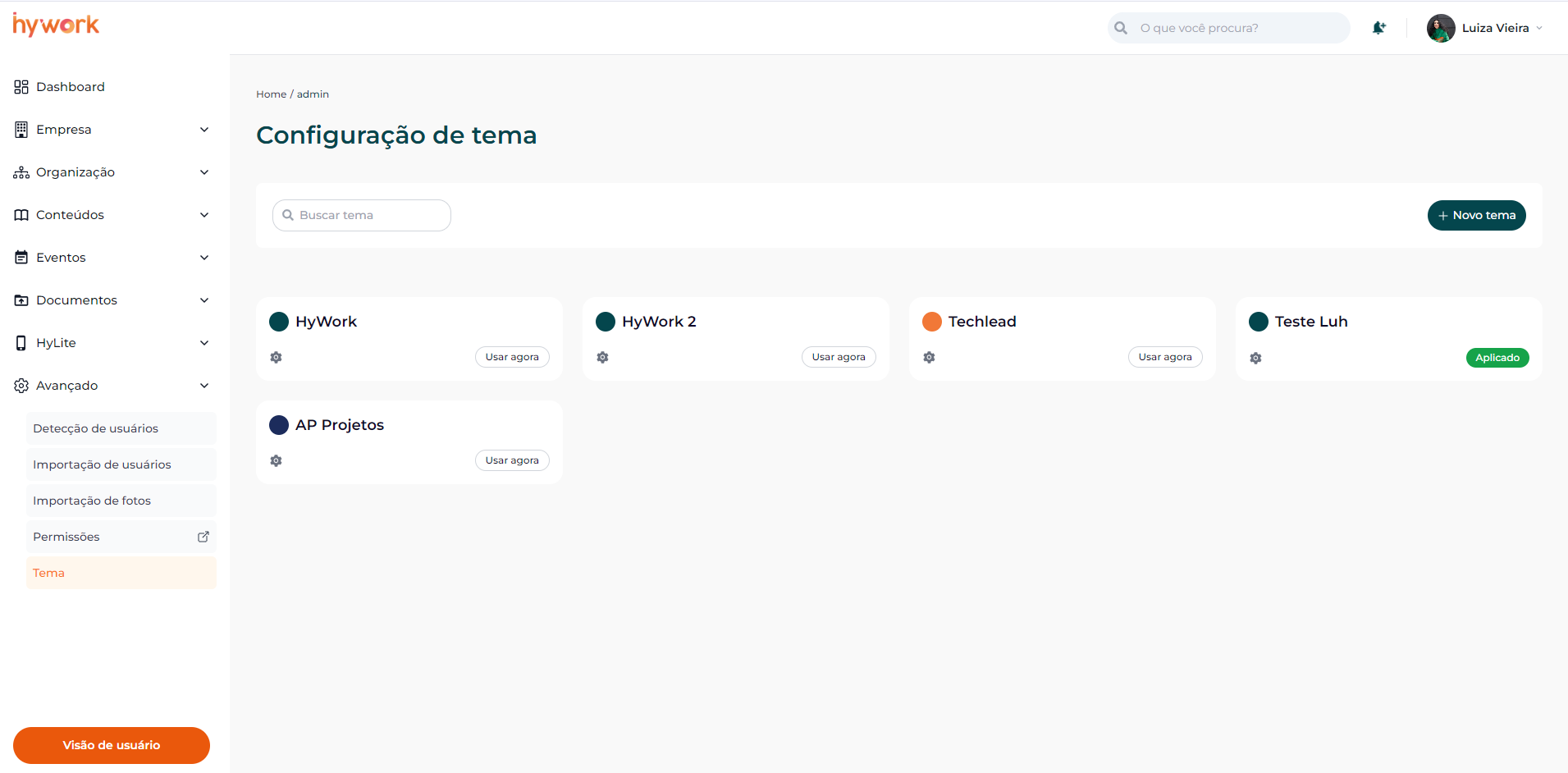Expand the Empresa menu chevron

[204, 130]
